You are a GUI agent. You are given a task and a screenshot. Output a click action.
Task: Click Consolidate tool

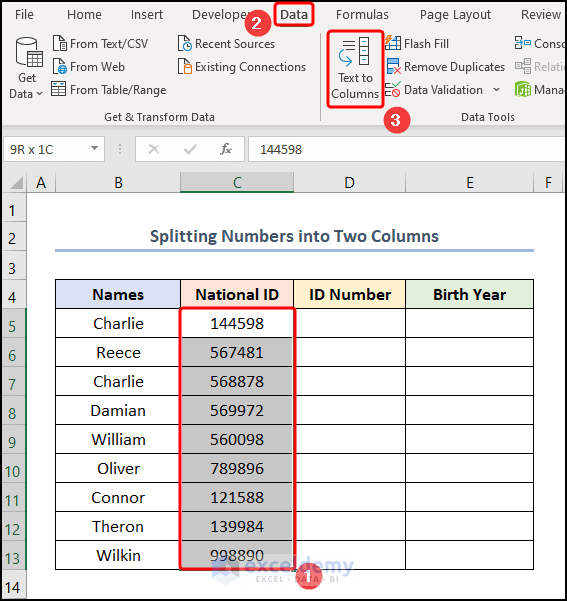540,44
